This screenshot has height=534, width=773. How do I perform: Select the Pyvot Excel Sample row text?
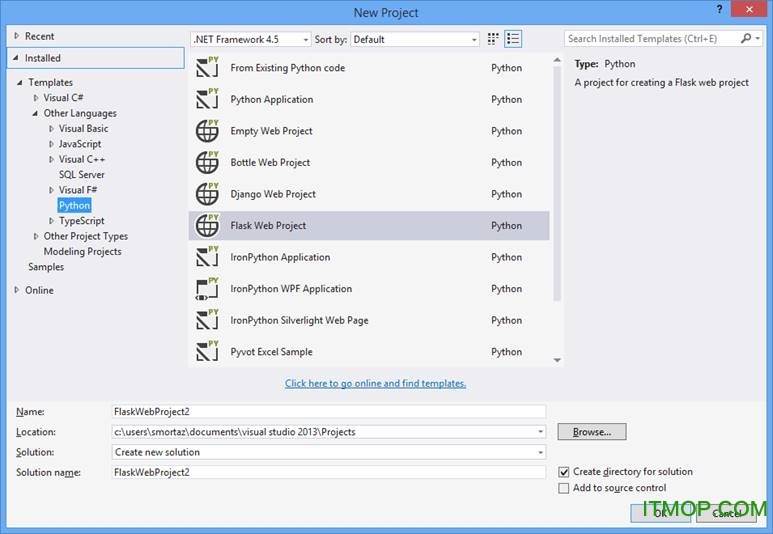click(271, 352)
